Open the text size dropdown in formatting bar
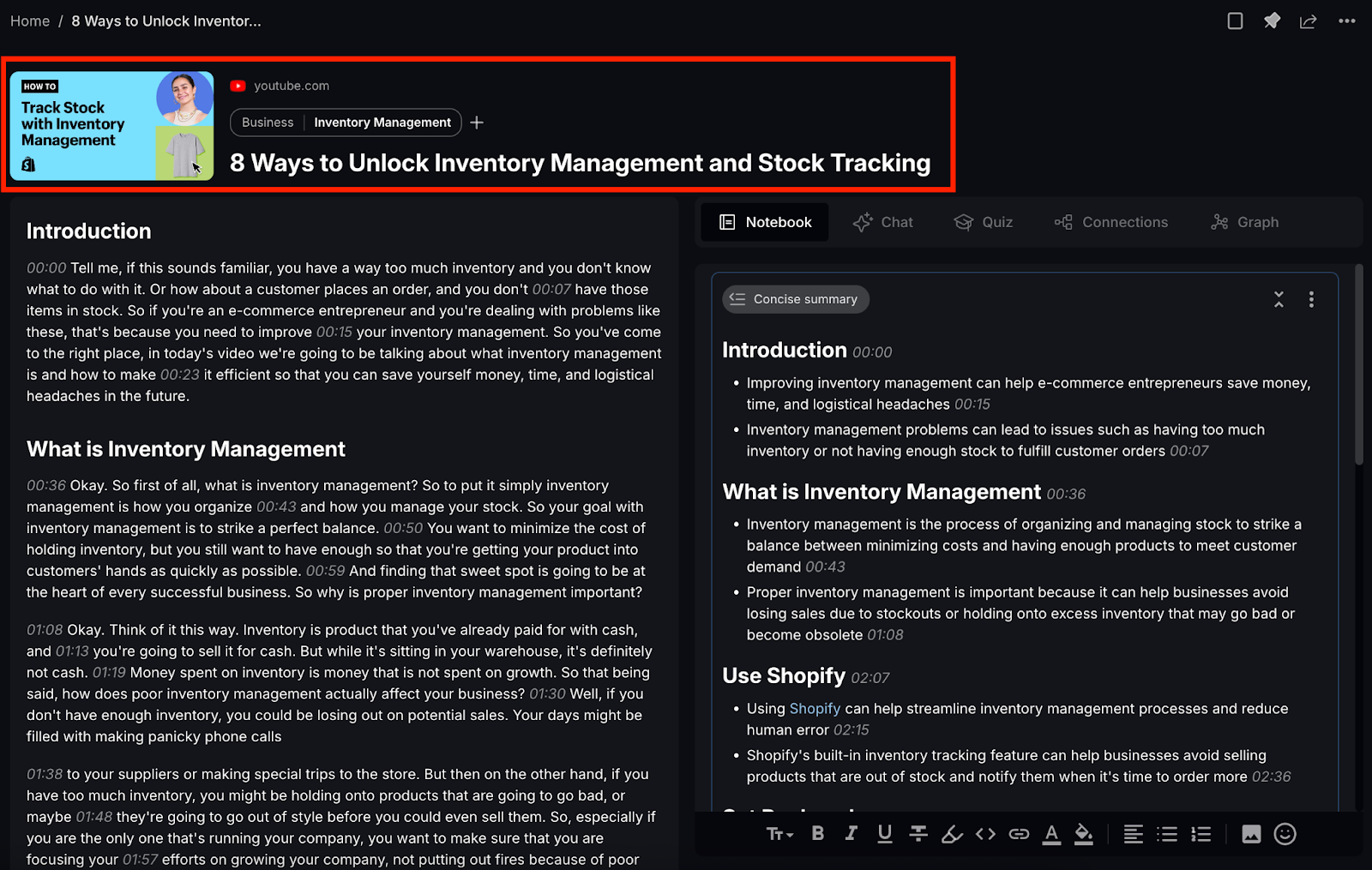The width and height of the screenshot is (1372, 870). [x=779, y=834]
